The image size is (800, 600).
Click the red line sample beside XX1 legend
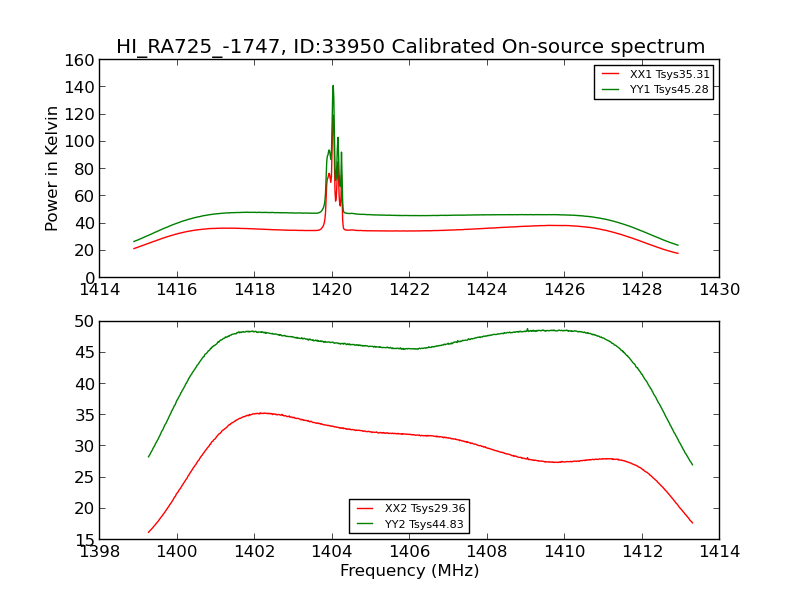tap(610, 74)
